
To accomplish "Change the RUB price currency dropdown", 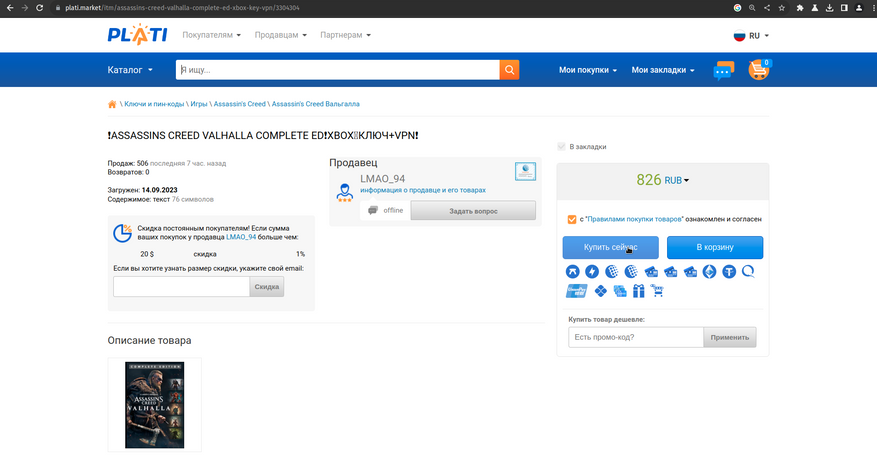I will click(676, 181).
